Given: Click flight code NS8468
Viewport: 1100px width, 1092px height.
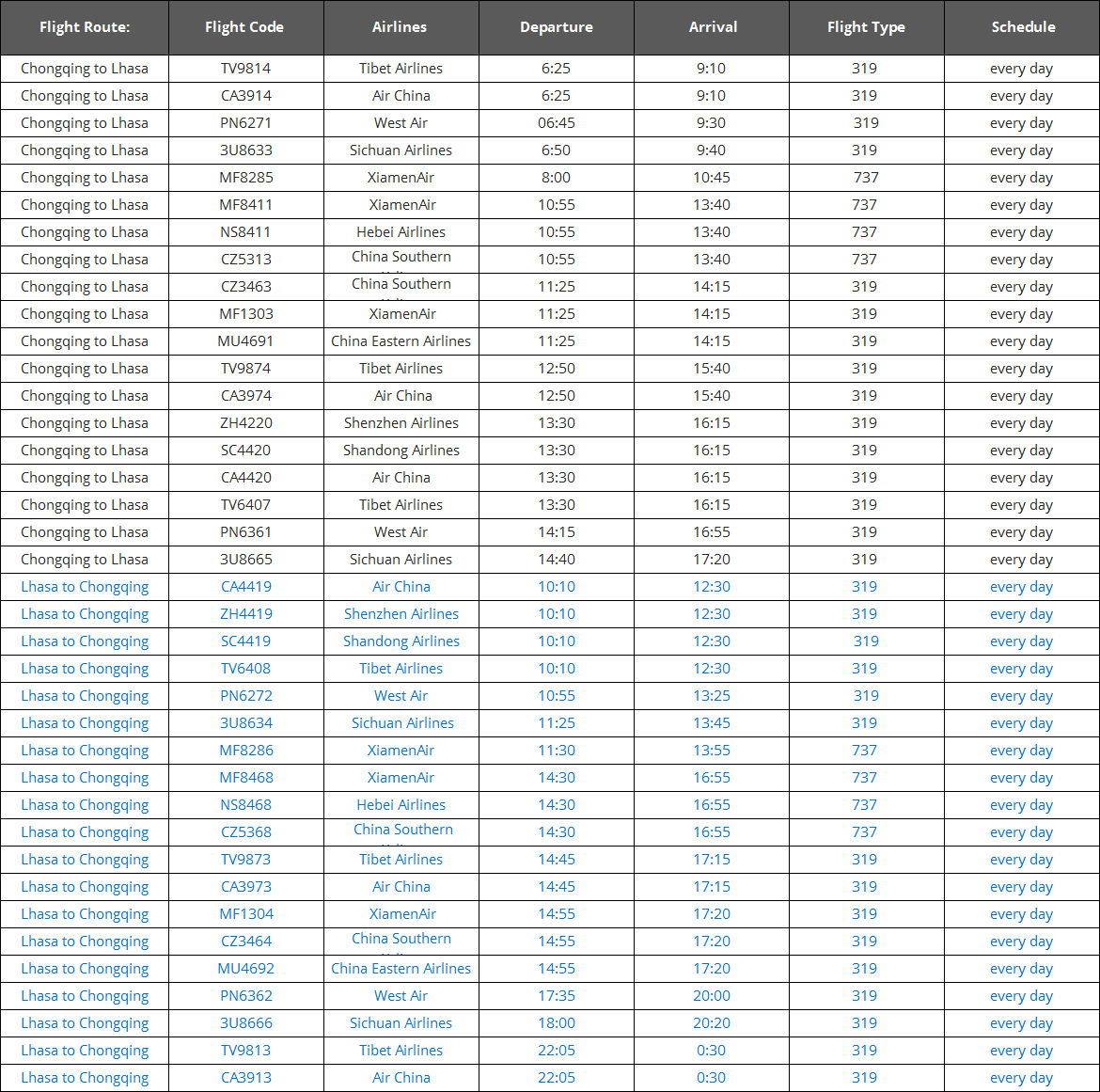Looking at the screenshot, I should pos(245,806).
